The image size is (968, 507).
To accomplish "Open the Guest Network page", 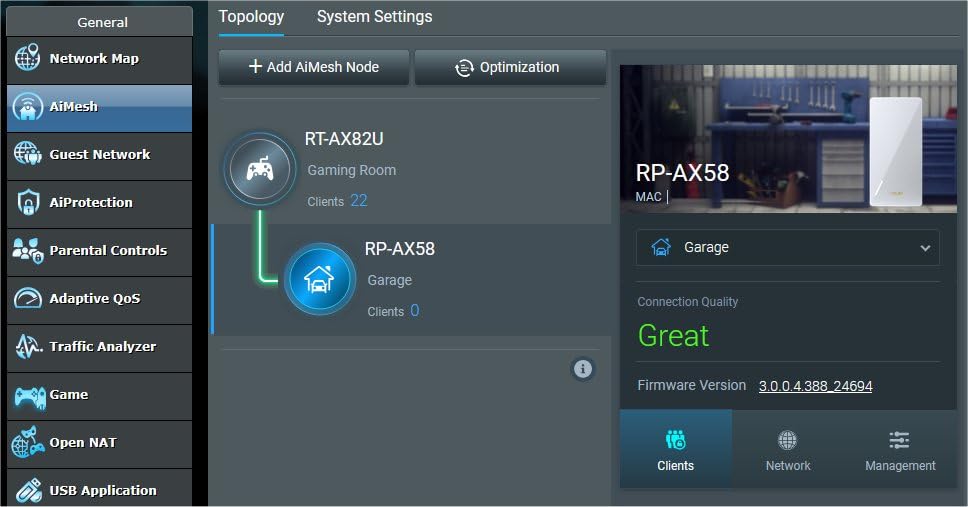I will click(99, 156).
